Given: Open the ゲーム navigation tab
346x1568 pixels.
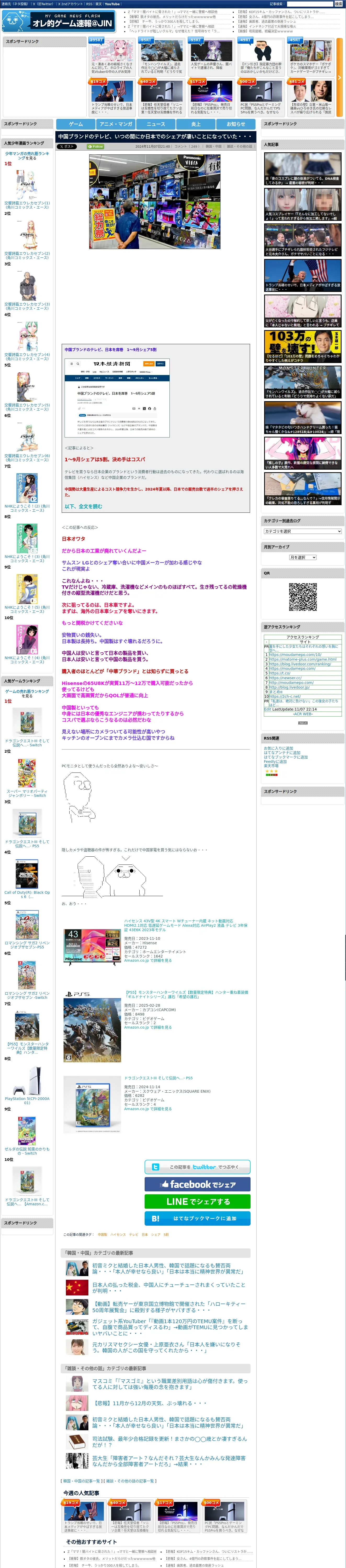Looking at the screenshot, I should point(76,124).
